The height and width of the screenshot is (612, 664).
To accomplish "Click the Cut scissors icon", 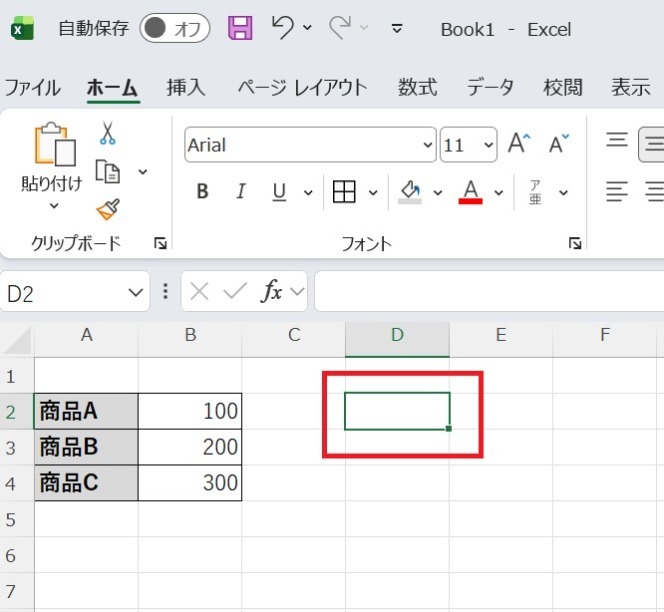I will [x=108, y=133].
